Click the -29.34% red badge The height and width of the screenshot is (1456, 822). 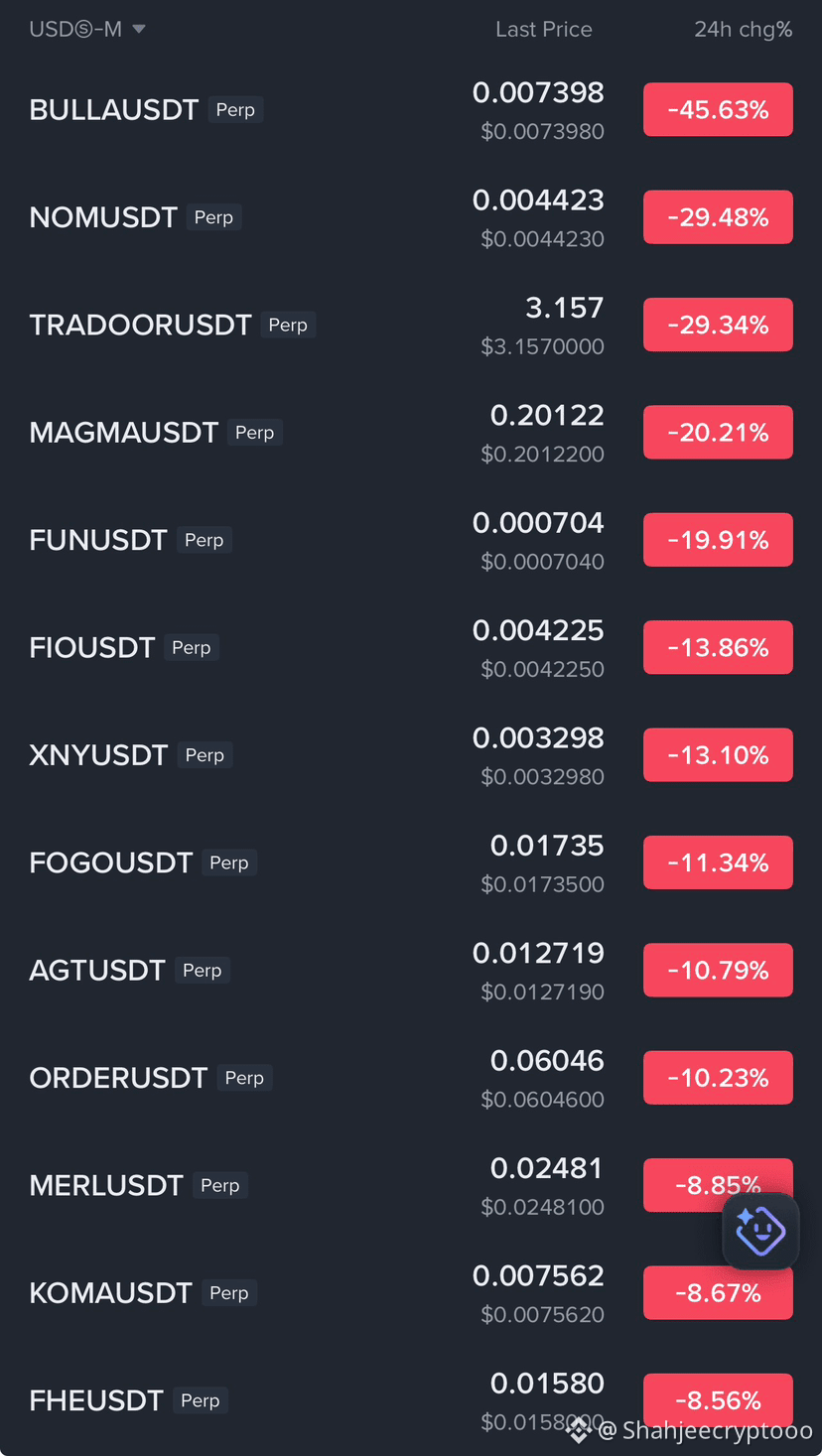[x=718, y=325]
